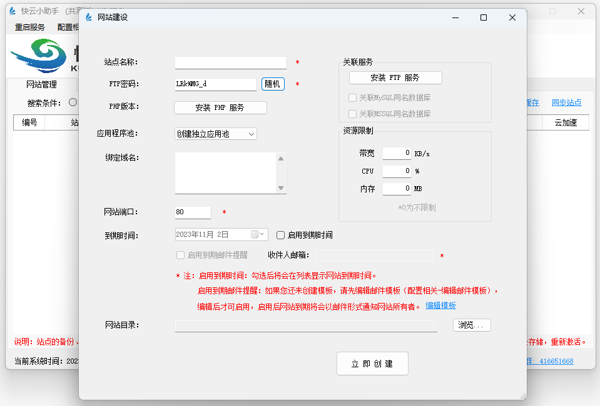Click the 立即创建 button
Image resolution: width=600 pixels, height=406 pixels.
point(372,364)
